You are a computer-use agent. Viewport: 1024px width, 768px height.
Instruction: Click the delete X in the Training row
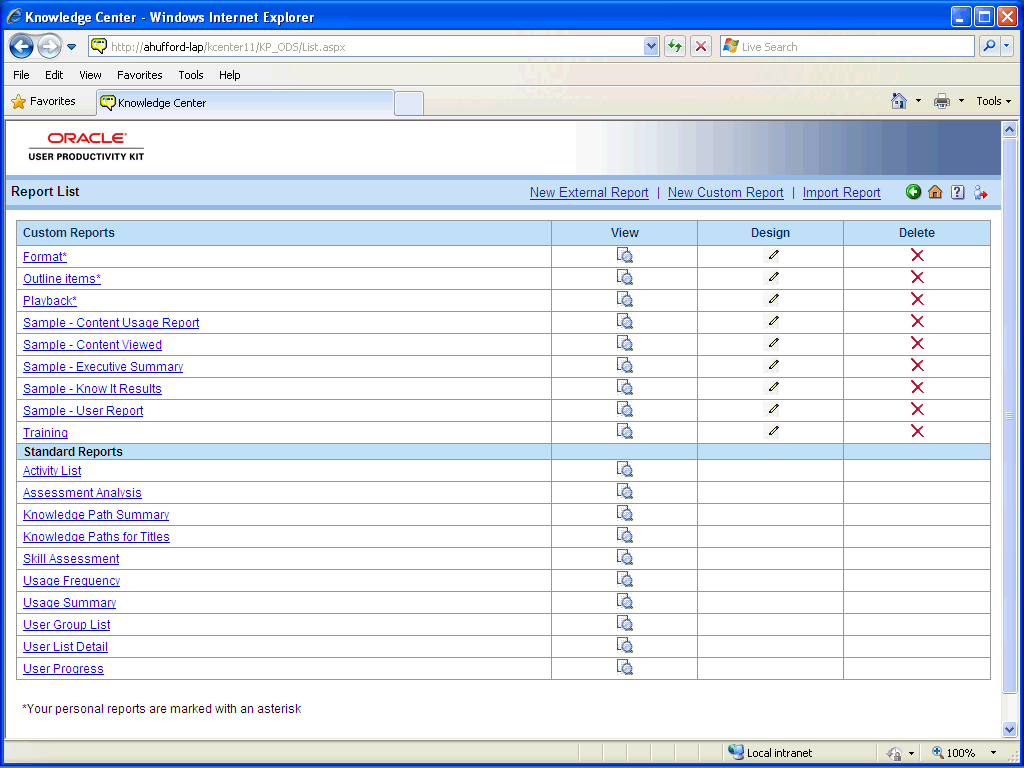[917, 431]
